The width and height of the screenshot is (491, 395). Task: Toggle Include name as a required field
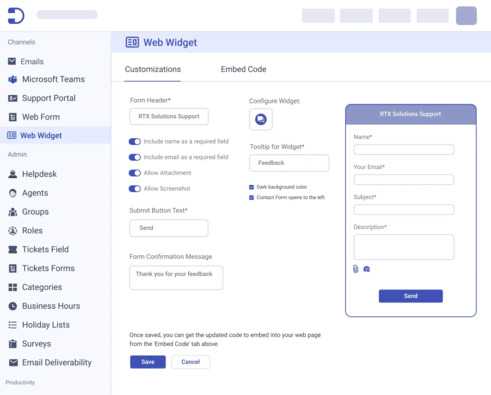coord(135,142)
